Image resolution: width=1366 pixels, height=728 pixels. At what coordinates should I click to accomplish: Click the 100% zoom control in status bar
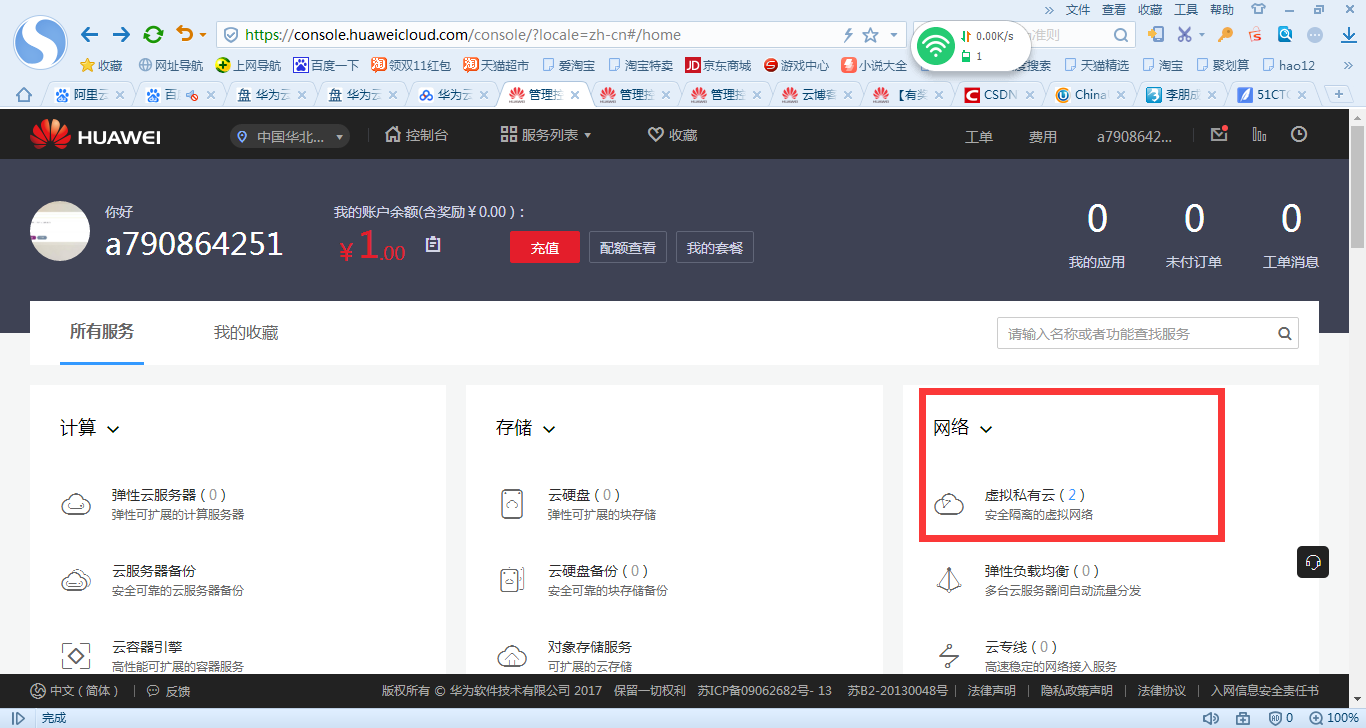point(1333,718)
